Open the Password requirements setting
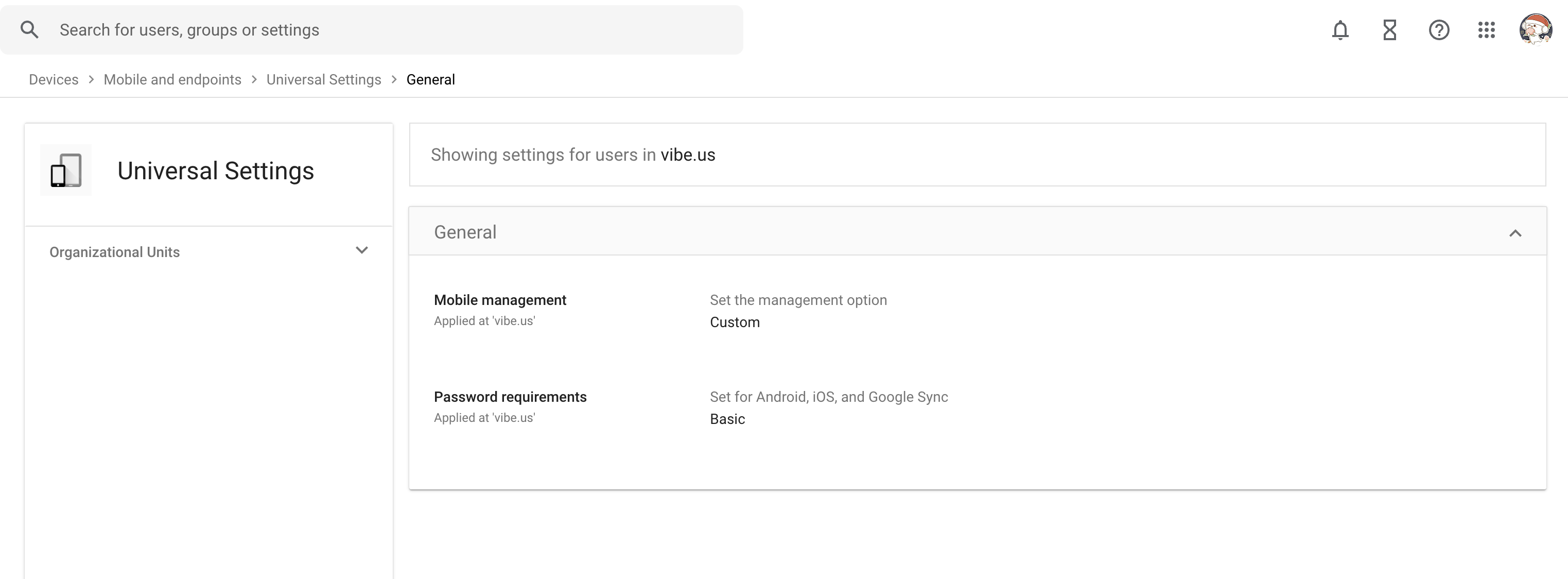This screenshot has width=1568, height=579. pyautogui.click(x=510, y=397)
